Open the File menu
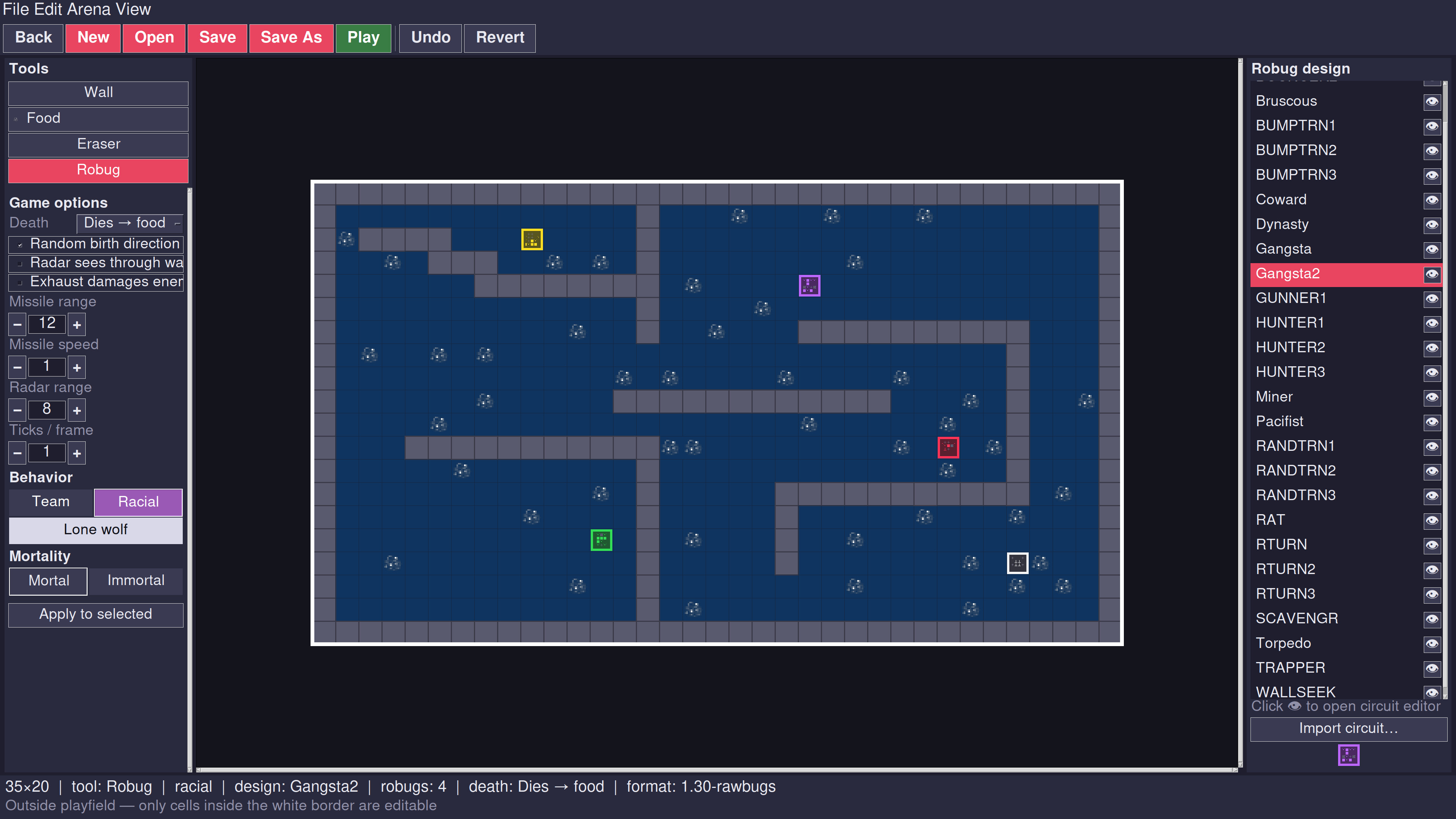 pyautogui.click(x=16, y=9)
